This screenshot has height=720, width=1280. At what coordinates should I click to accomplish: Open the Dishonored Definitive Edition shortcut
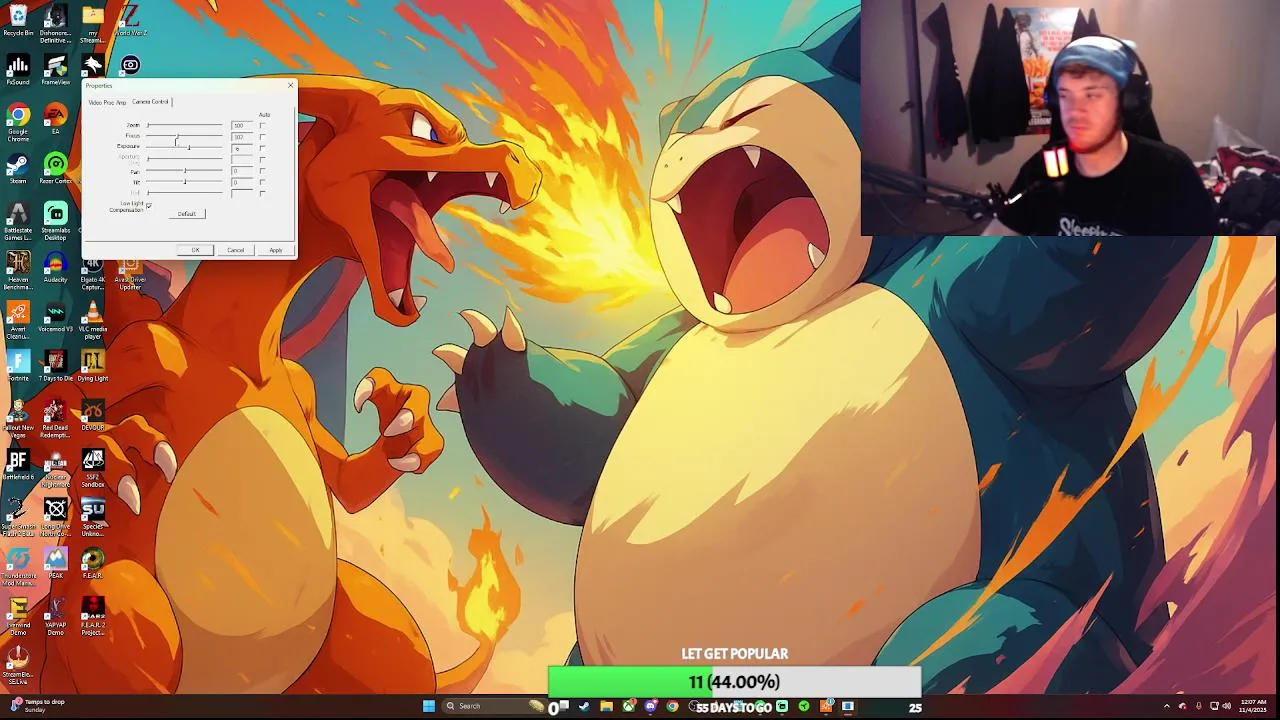coord(56,22)
